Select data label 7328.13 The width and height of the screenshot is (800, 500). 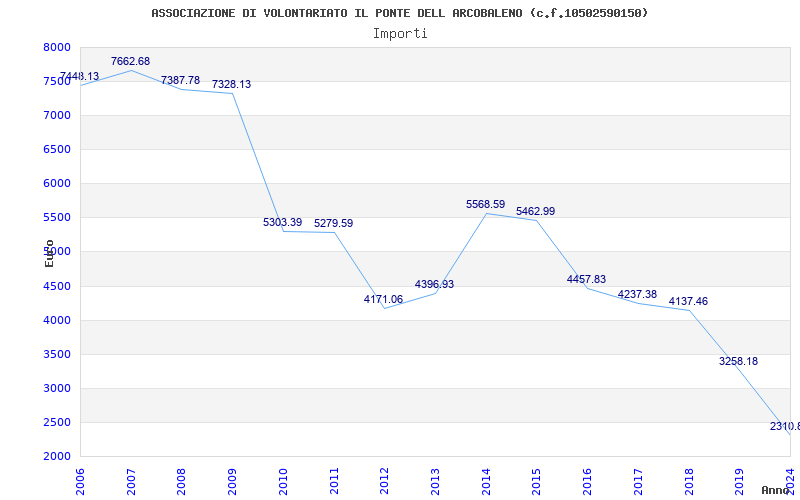(232, 84)
